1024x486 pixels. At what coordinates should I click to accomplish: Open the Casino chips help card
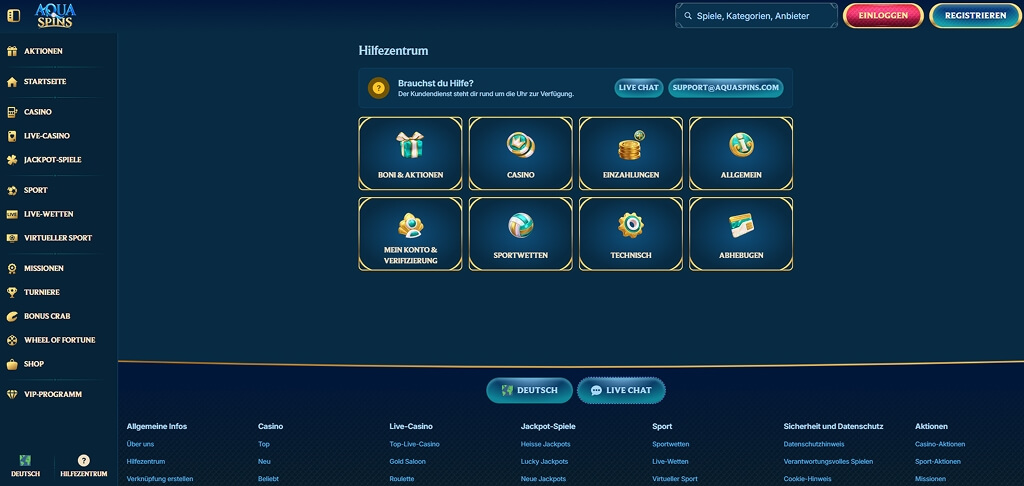pos(520,154)
